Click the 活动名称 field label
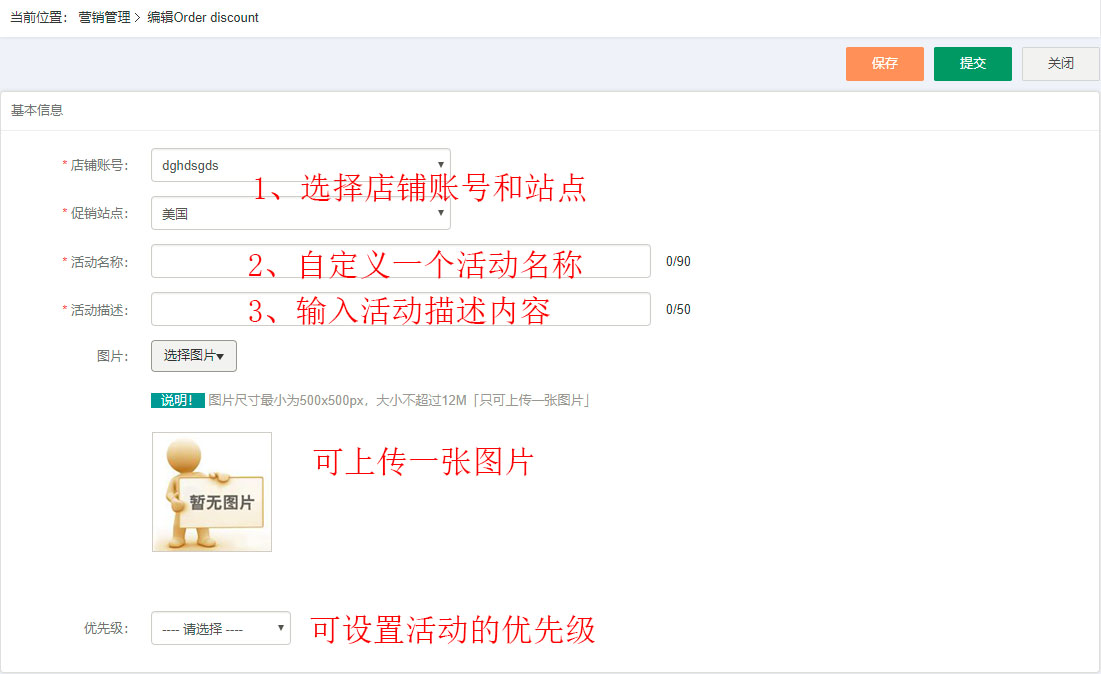The image size is (1101, 674). [x=99, y=262]
